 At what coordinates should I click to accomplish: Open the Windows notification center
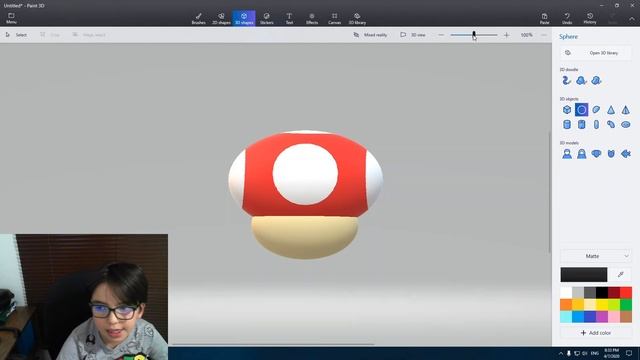pyautogui.click(x=629, y=353)
